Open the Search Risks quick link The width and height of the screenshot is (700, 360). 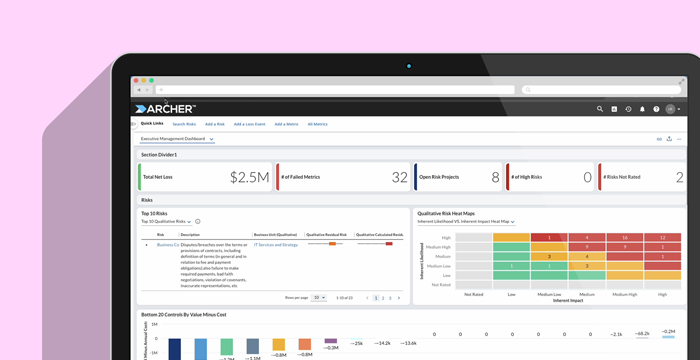tap(184, 124)
